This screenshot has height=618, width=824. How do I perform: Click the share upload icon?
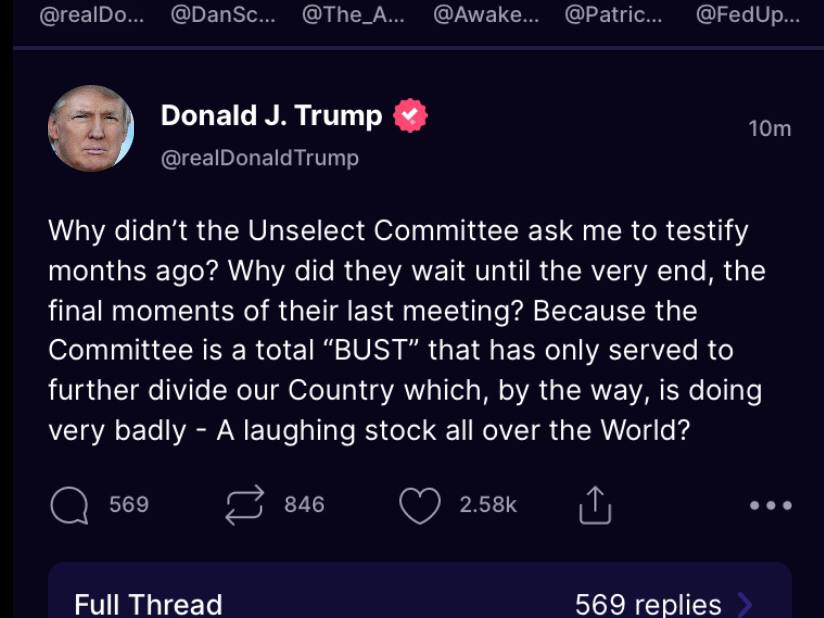coord(594,505)
